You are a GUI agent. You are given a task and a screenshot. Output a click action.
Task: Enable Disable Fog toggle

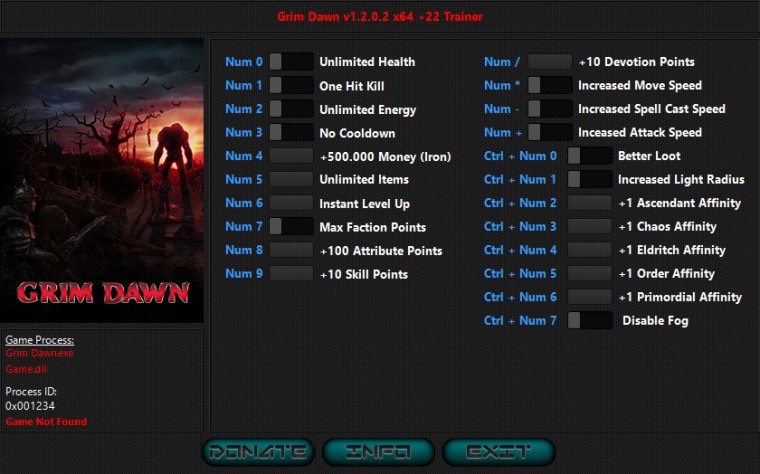coord(590,320)
